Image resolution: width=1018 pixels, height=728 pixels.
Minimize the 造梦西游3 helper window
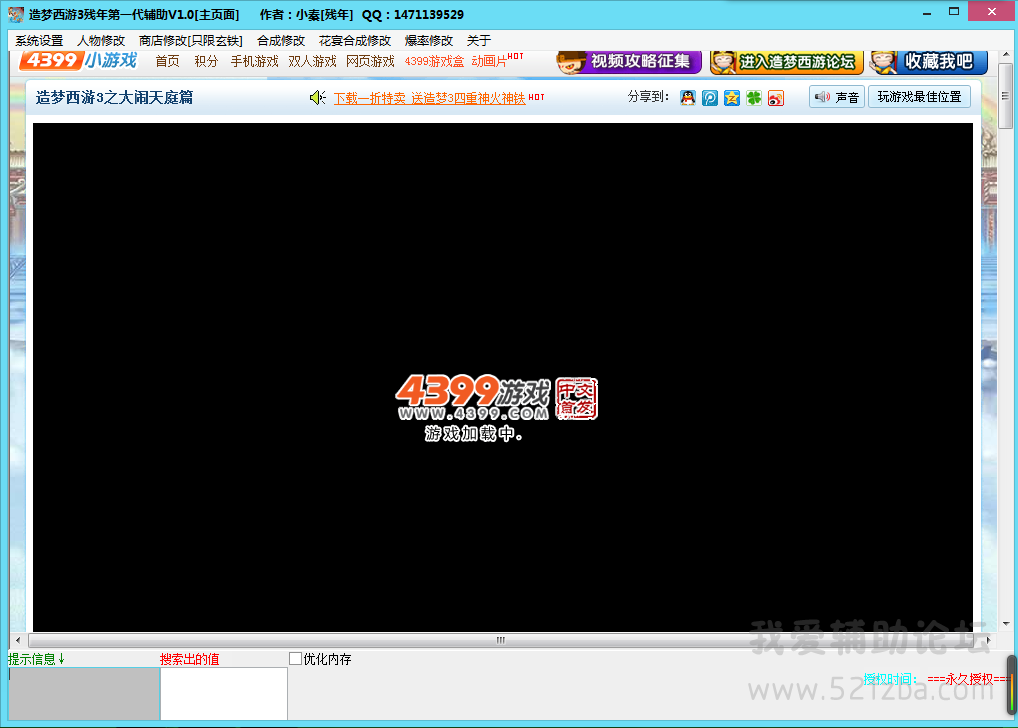coord(927,12)
